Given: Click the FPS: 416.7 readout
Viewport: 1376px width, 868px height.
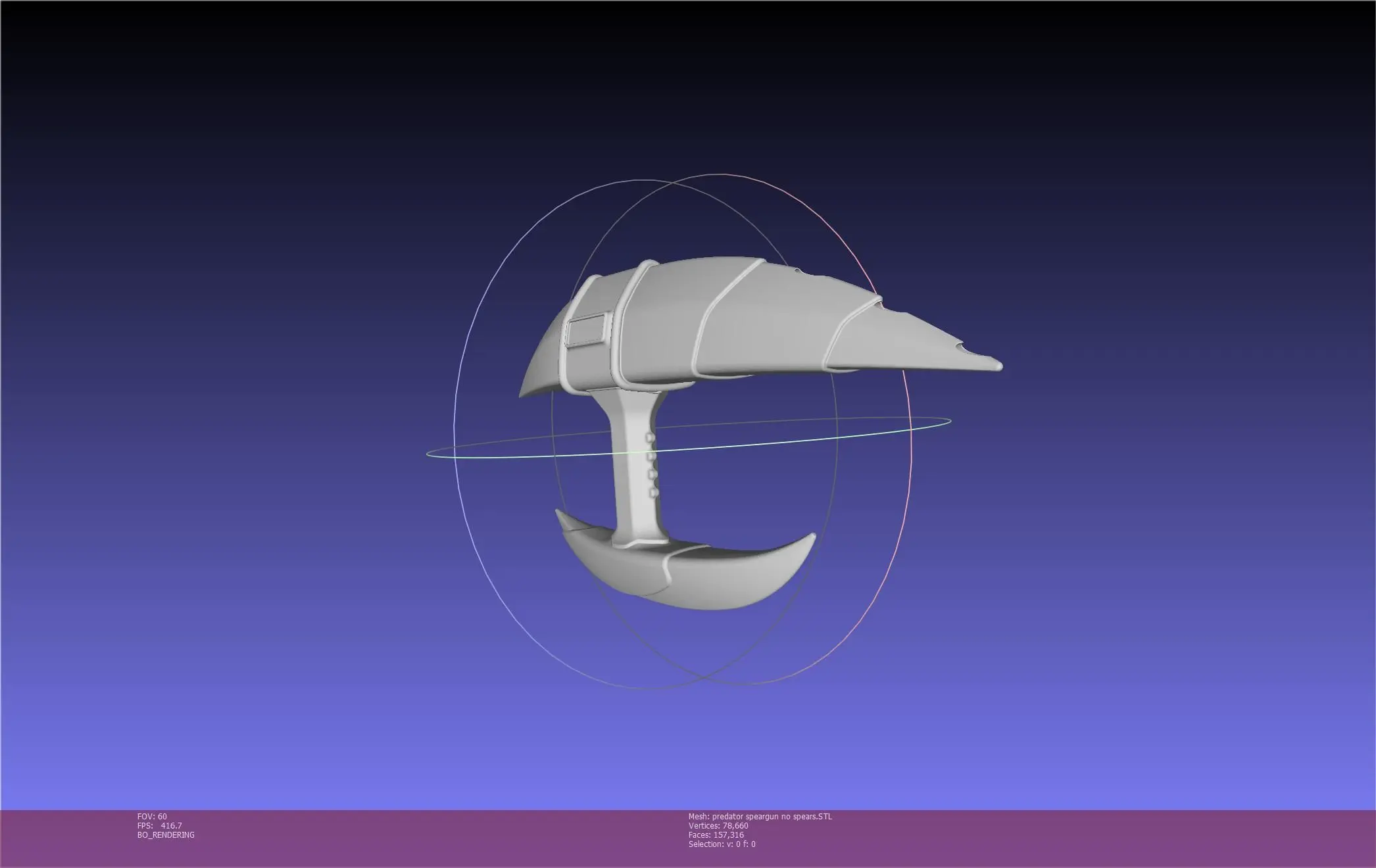Looking at the screenshot, I should click(160, 826).
